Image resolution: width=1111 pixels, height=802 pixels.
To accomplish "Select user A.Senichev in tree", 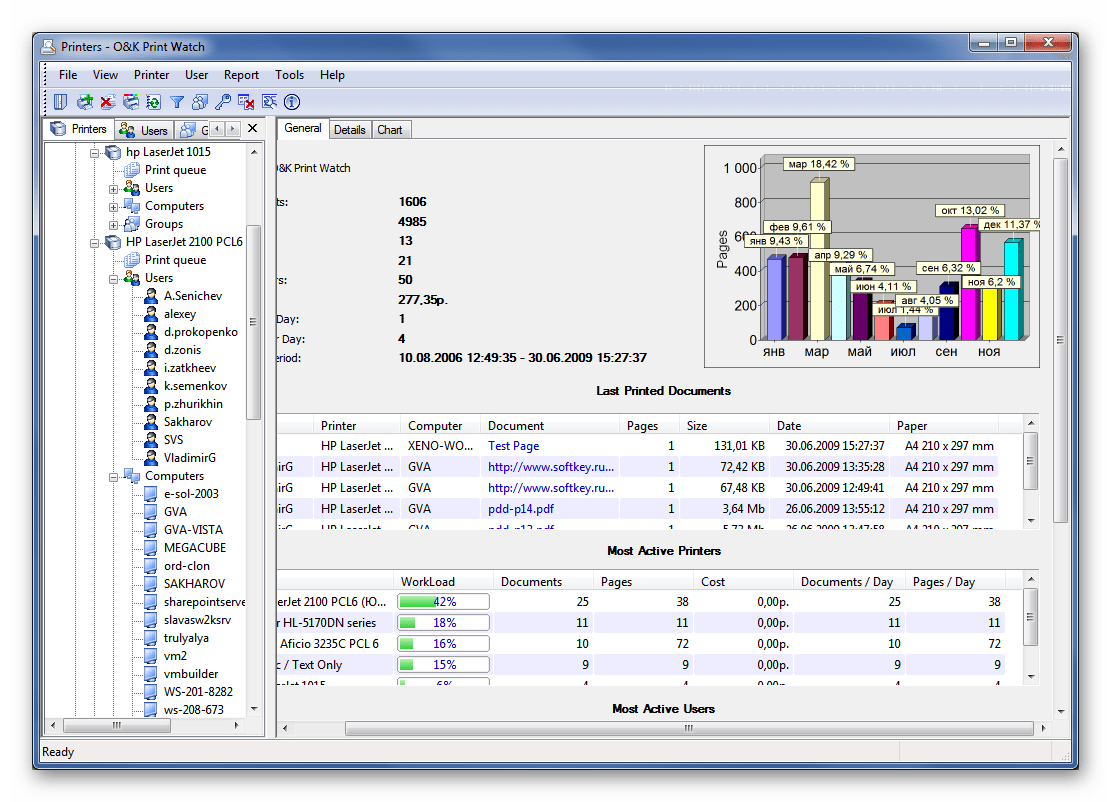I will (193, 296).
